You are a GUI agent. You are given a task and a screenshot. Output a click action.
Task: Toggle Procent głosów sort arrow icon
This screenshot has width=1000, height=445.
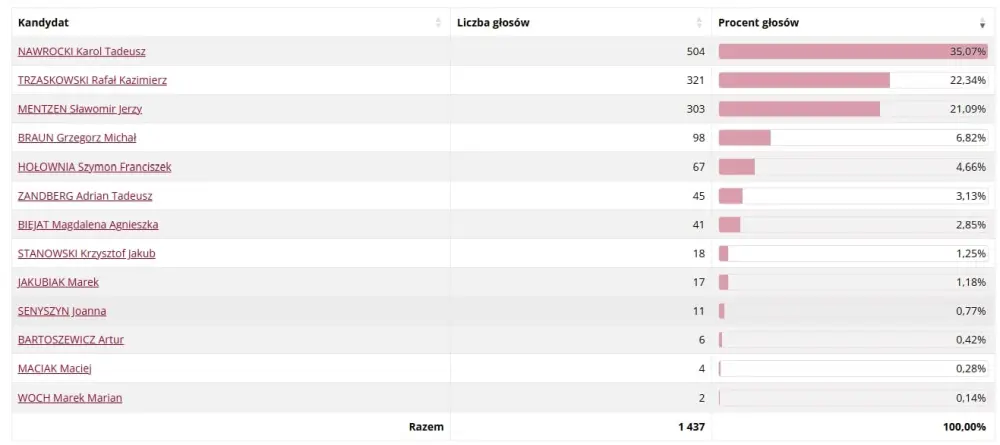[x=982, y=23]
